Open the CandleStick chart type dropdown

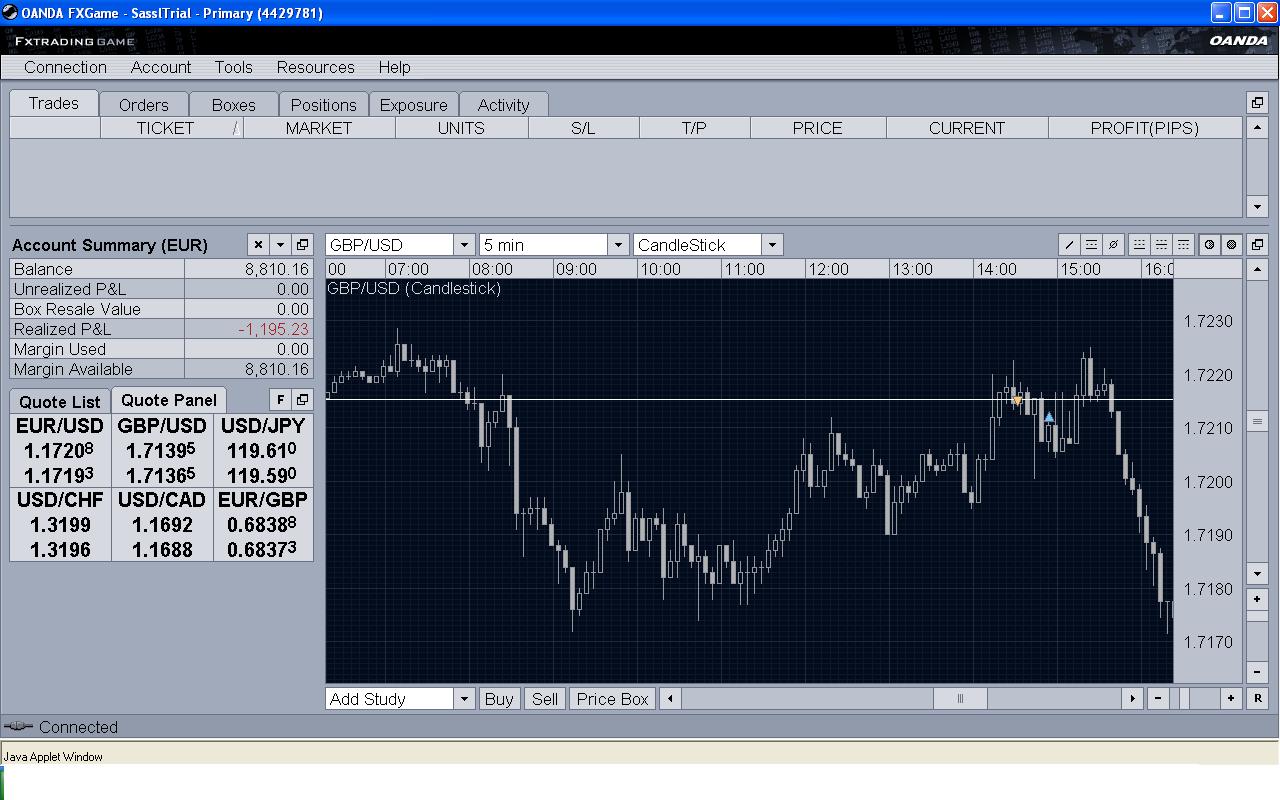772,245
